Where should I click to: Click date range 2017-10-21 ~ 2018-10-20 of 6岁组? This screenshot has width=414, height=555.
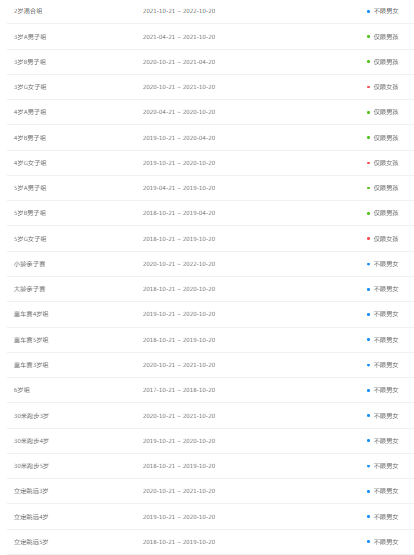click(x=179, y=390)
